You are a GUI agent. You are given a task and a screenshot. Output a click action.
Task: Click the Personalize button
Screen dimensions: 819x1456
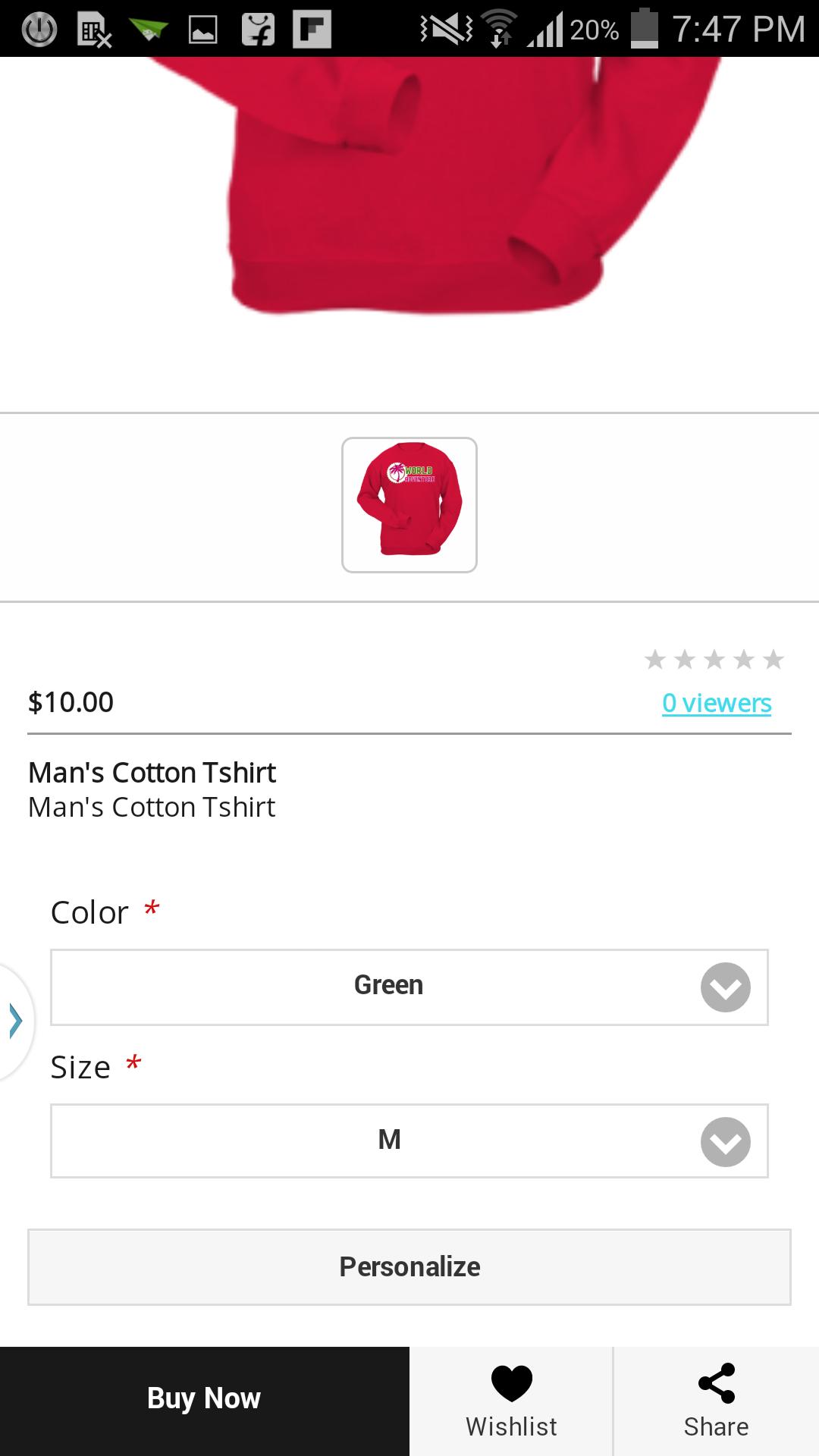409,1266
